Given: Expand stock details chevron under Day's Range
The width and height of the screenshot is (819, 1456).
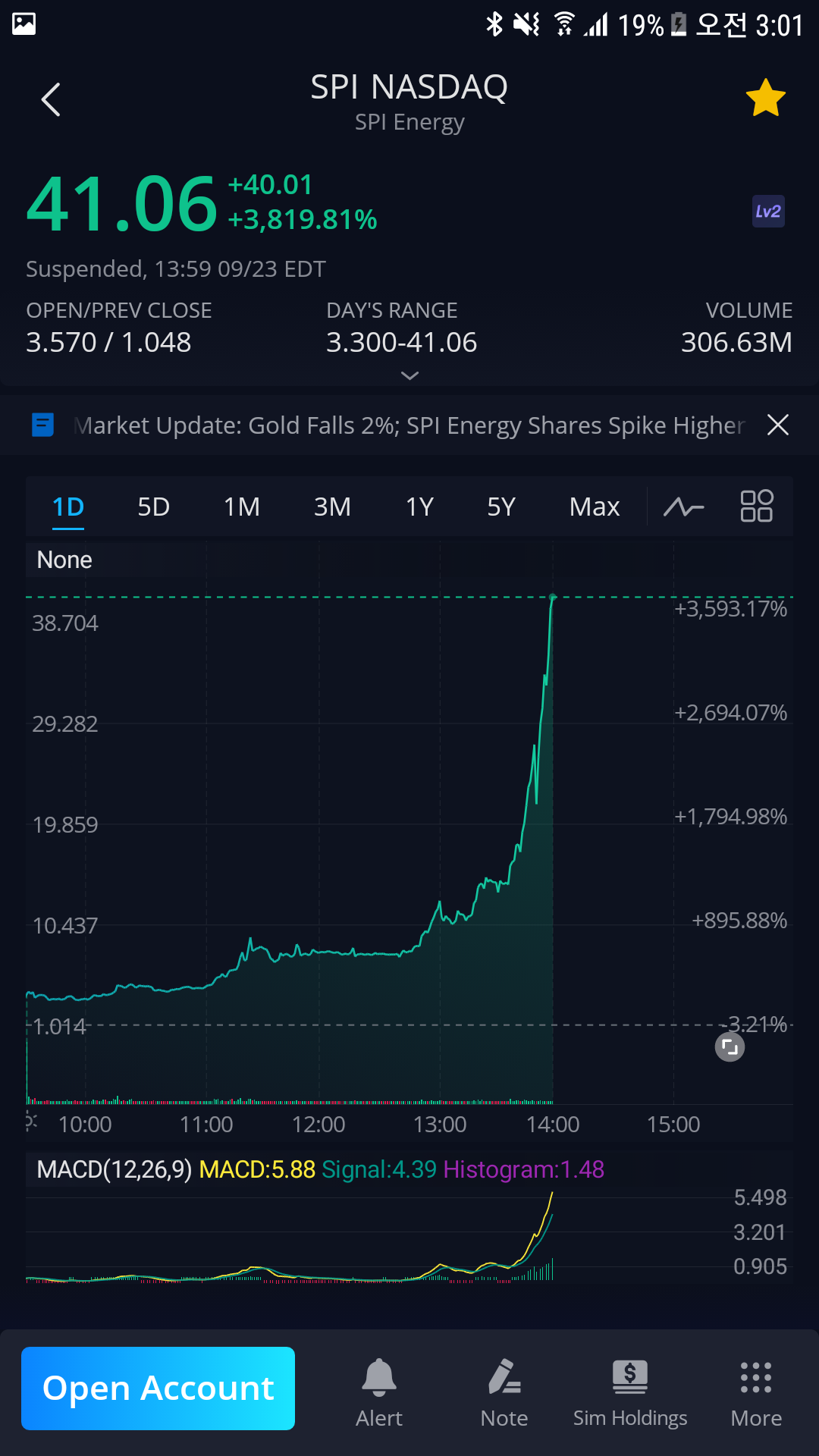Looking at the screenshot, I should [409, 376].
